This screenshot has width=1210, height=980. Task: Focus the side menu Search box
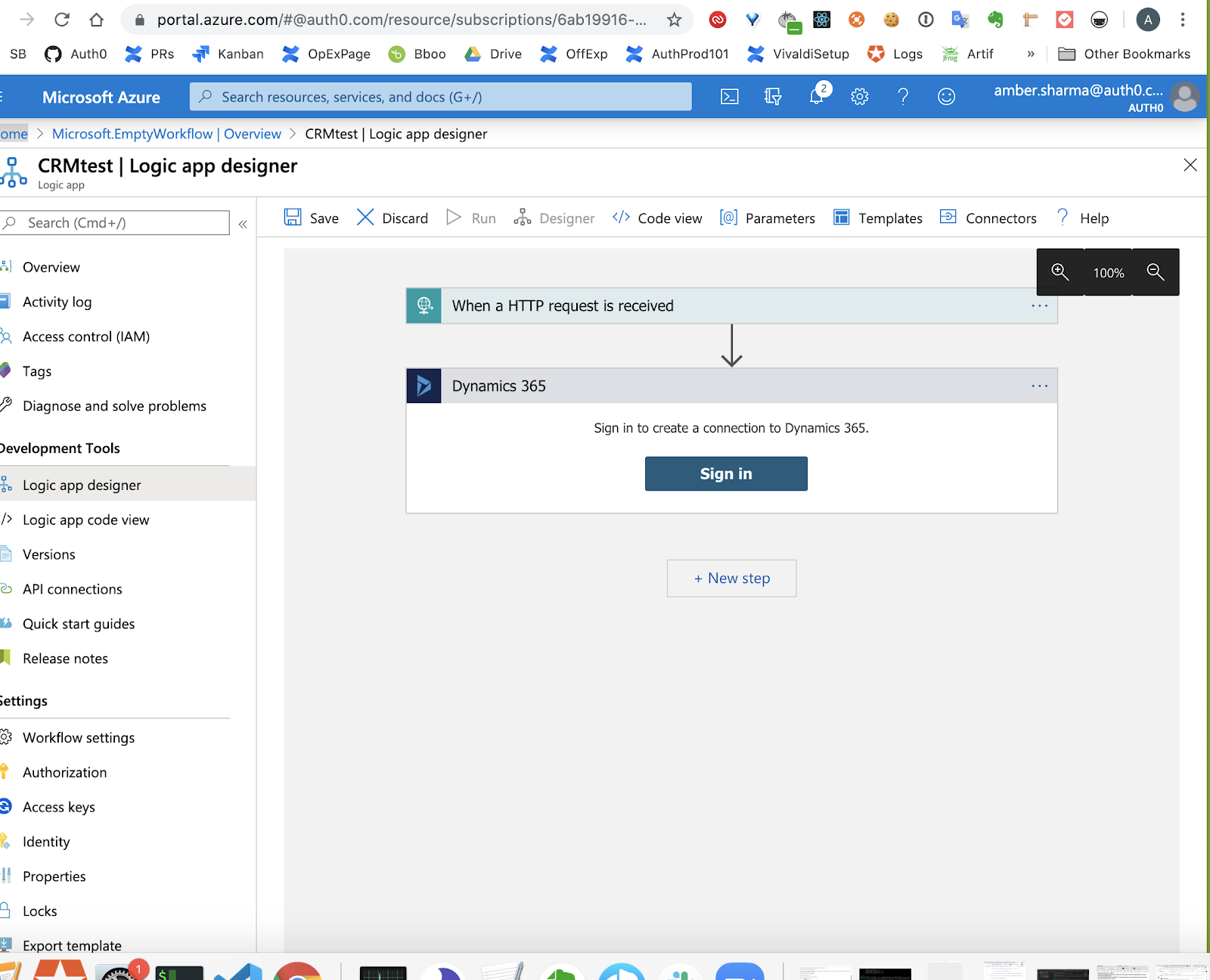(x=115, y=223)
